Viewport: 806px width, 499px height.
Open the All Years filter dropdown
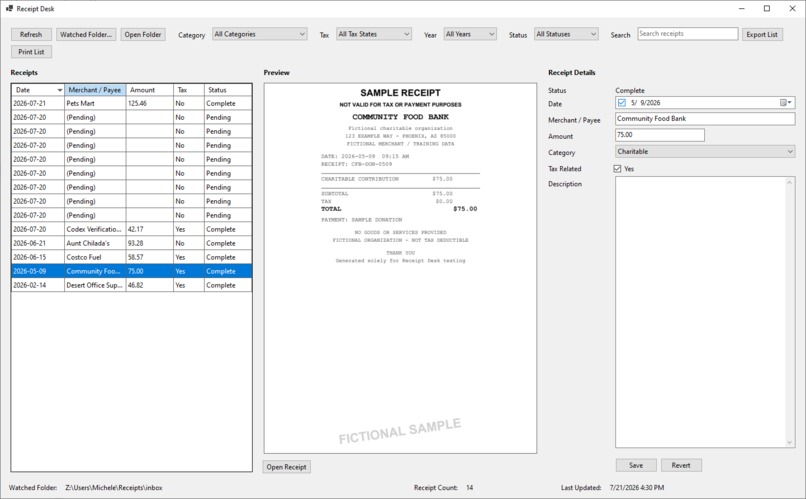pyautogui.click(x=470, y=34)
